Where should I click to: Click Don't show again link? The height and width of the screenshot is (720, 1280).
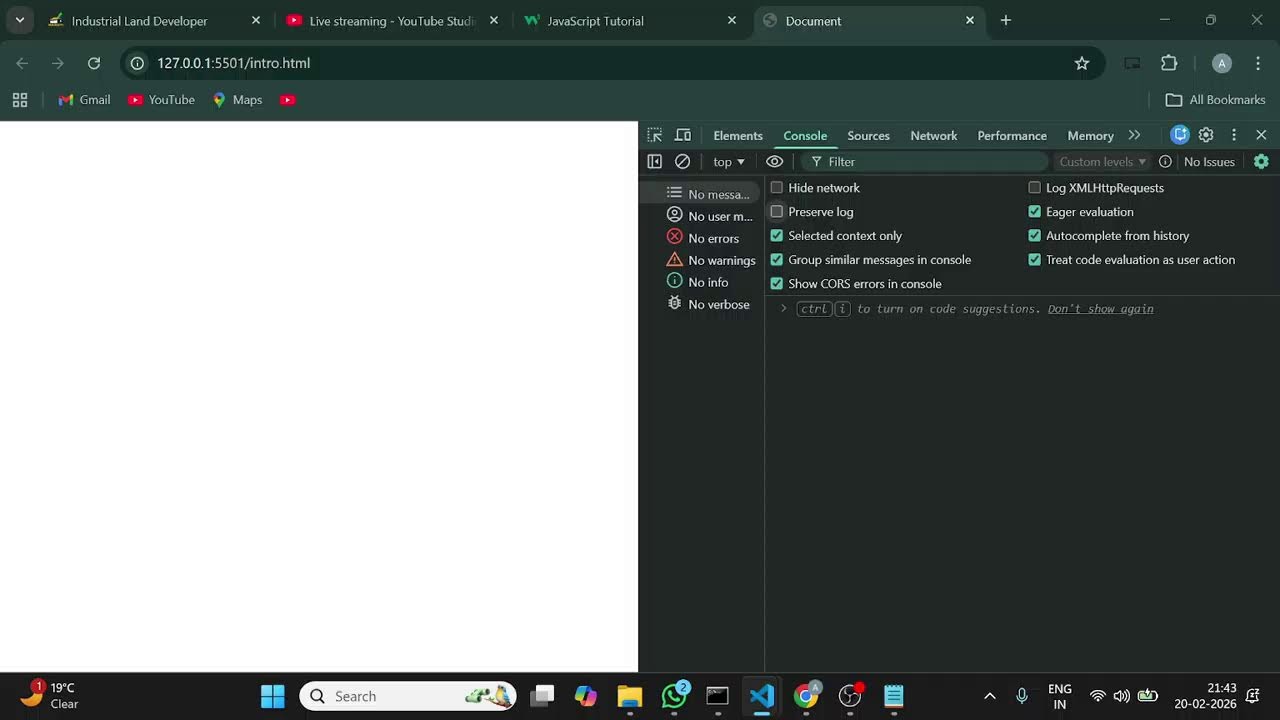point(1100,309)
